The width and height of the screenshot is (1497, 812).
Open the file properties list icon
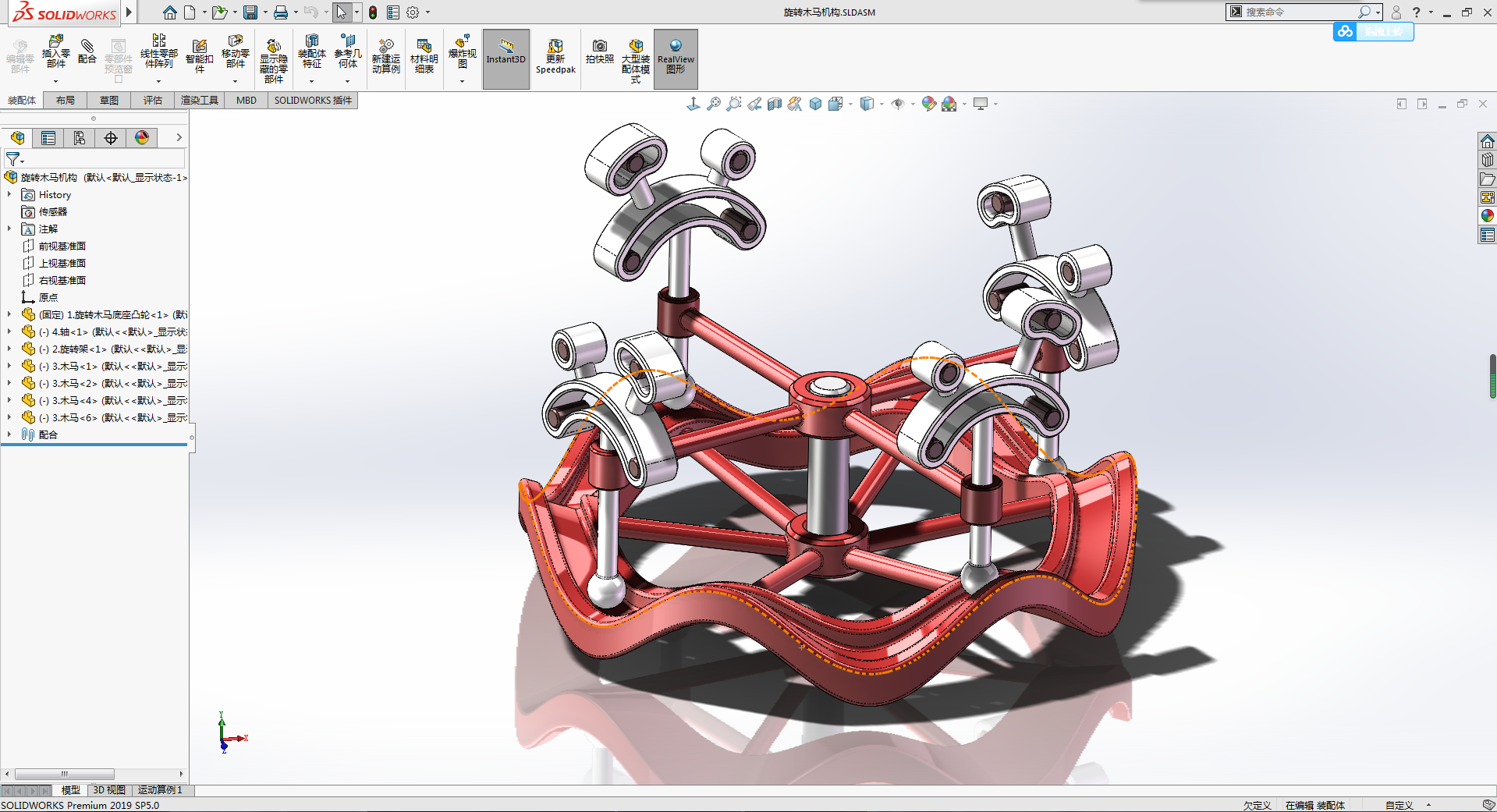[393, 12]
